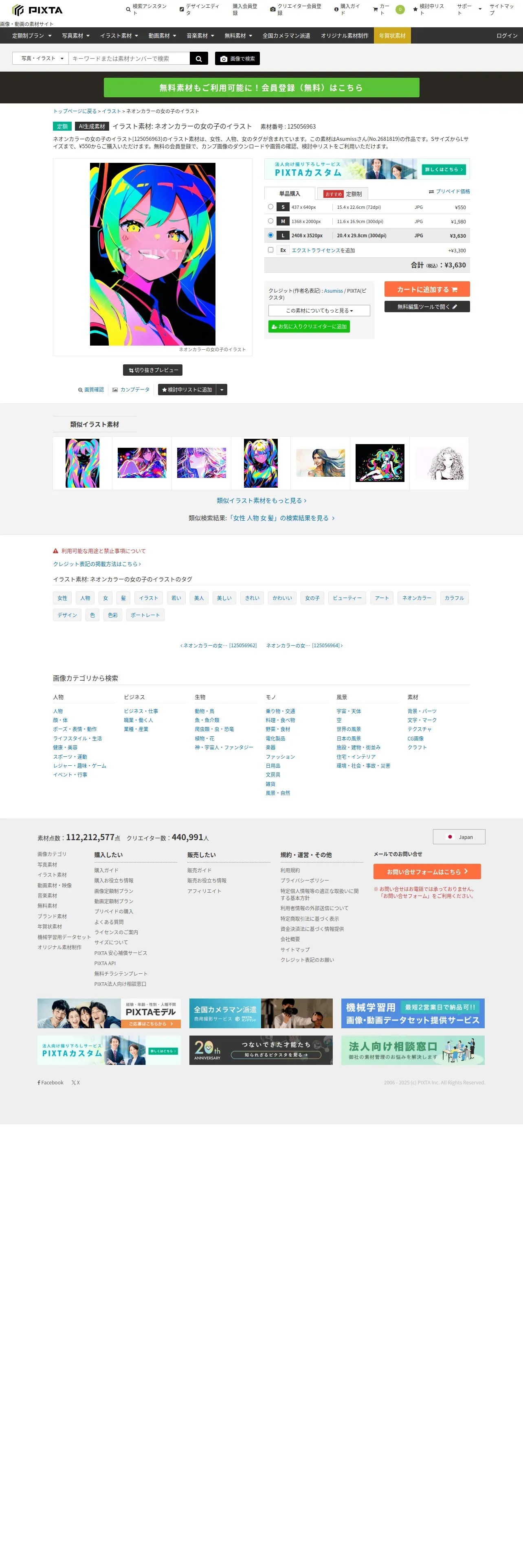This screenshot has height=1568, width=523.
Task: Open the first similar illustration thumbnail
Action: [82, 463]
